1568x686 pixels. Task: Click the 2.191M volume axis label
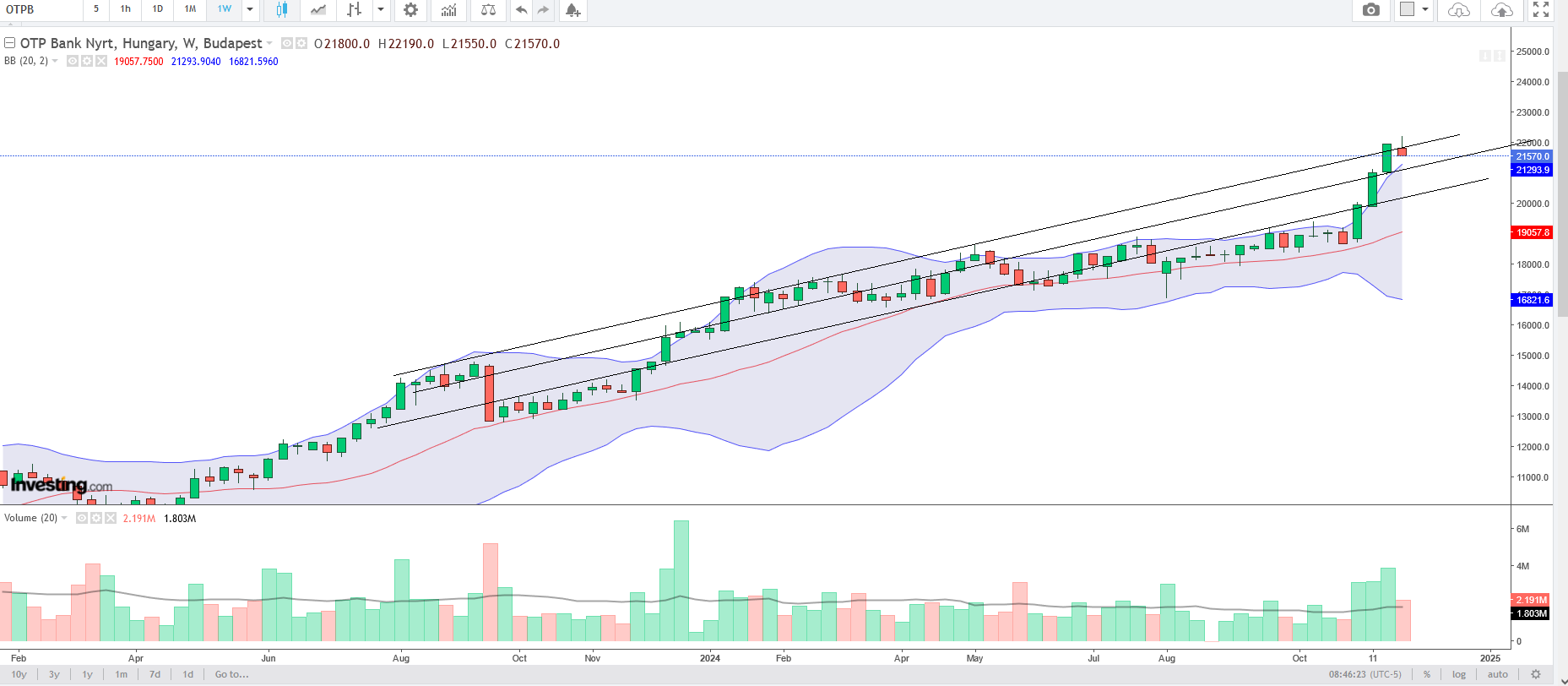tap(1532, 600)
